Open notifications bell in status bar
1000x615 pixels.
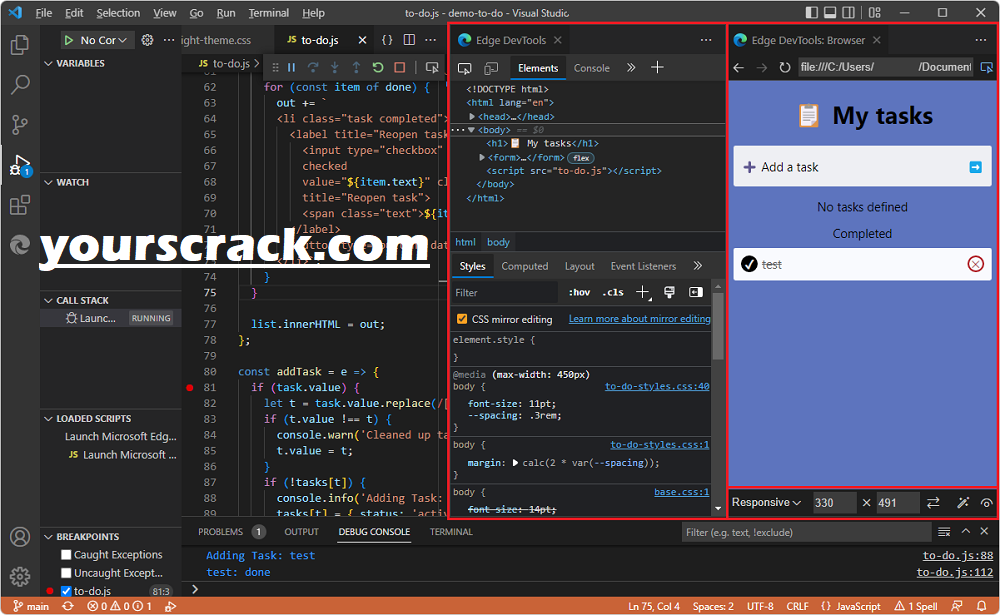[x=982, y=606]
